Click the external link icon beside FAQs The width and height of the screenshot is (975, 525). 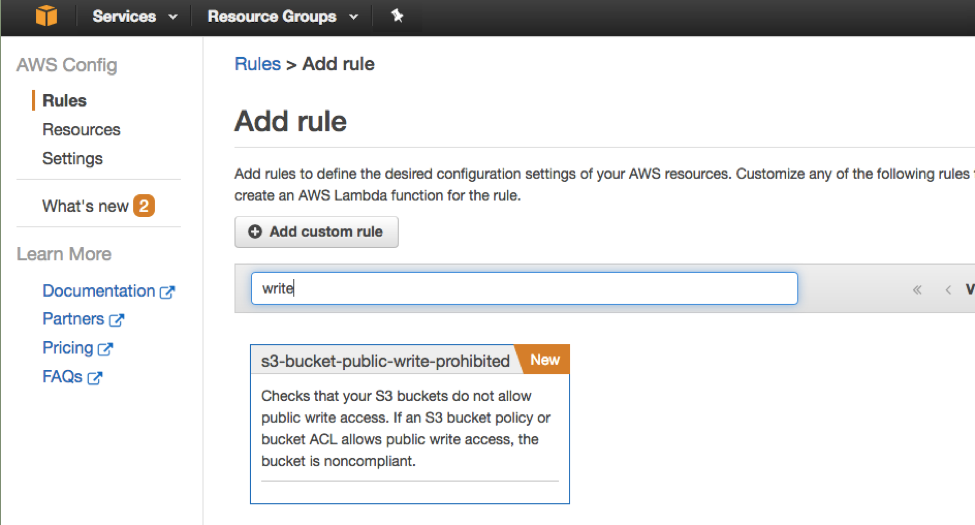[x=95, y=378]
